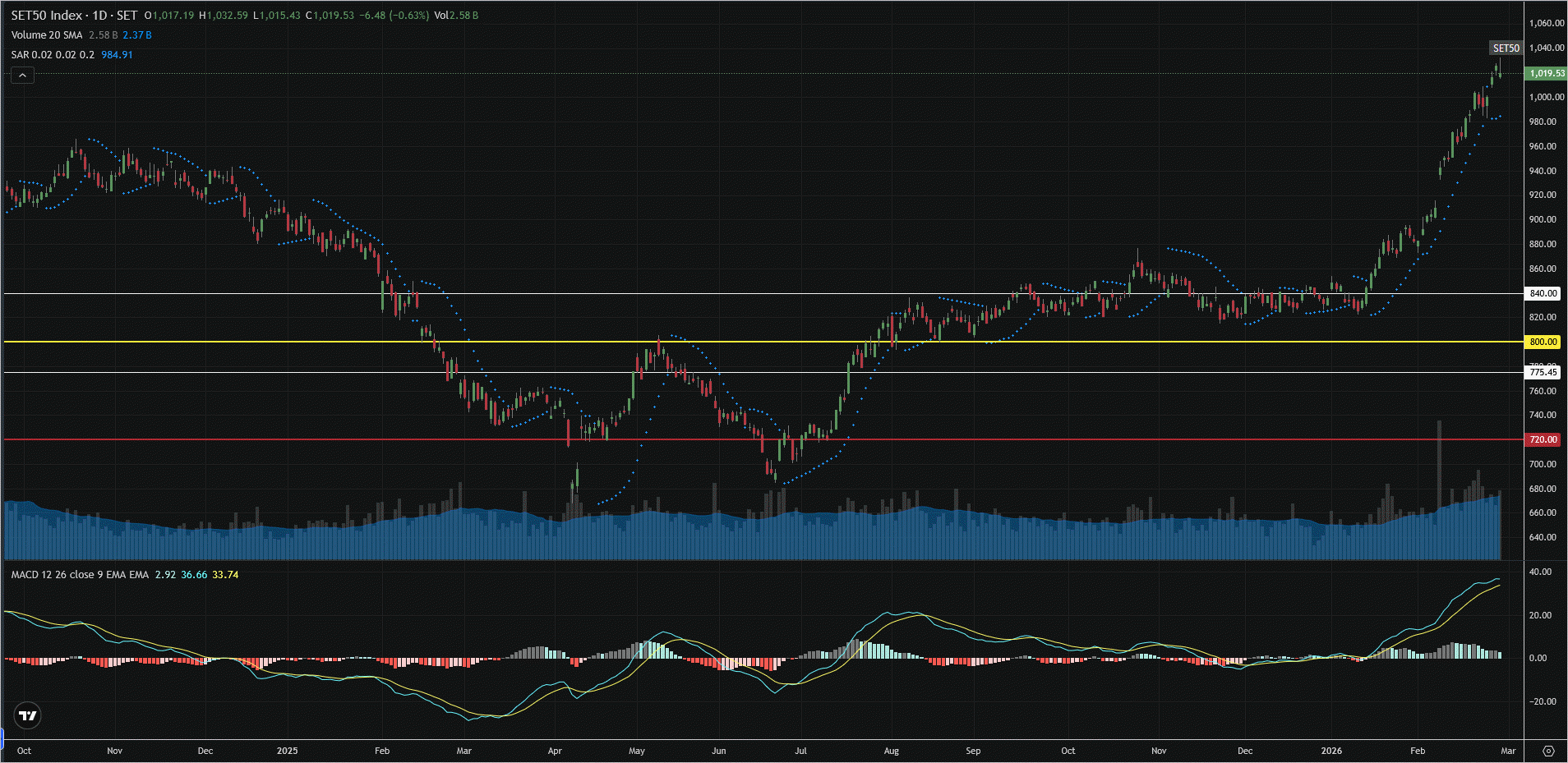1568x763 pixels.
Task: Open chart settings gear icon
Action: [1548, 751]
